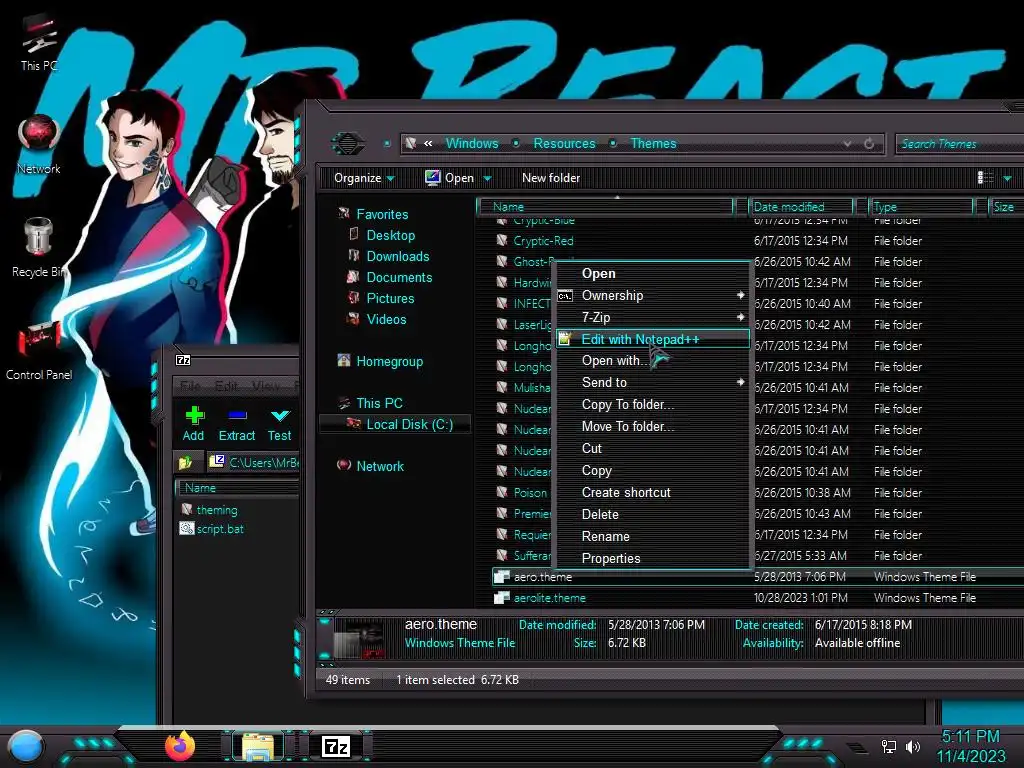Choose Cut in the context menu
The height and width of the screenshot is (768, 1024).
point(652,448)
